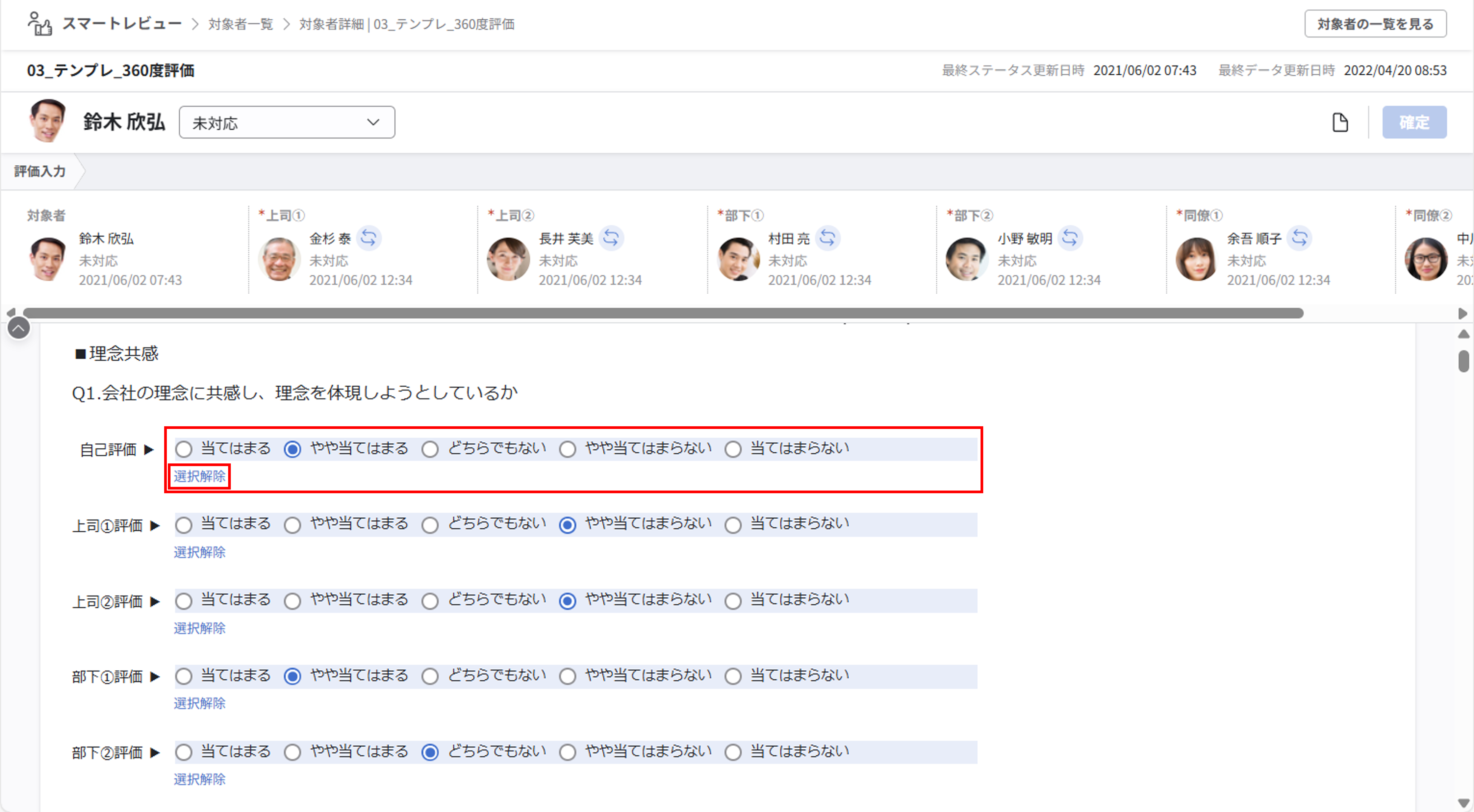Image resolution: width=1474 pixels, height=812 pixels.
Task: Go to 対象者一覧 breadcrumb
Action: pyautogui.click(x=240, y=24)
